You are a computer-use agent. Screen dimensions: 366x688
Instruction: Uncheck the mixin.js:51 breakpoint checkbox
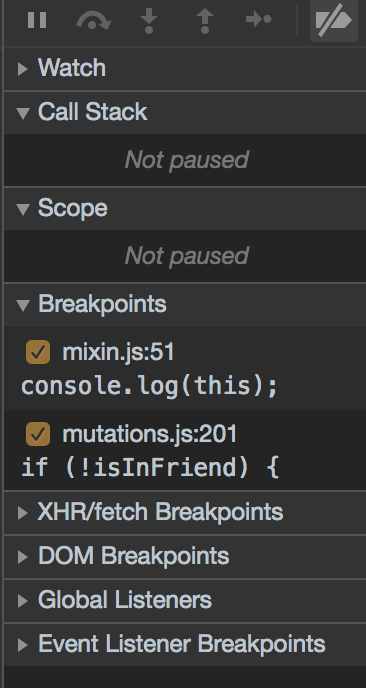38,352
